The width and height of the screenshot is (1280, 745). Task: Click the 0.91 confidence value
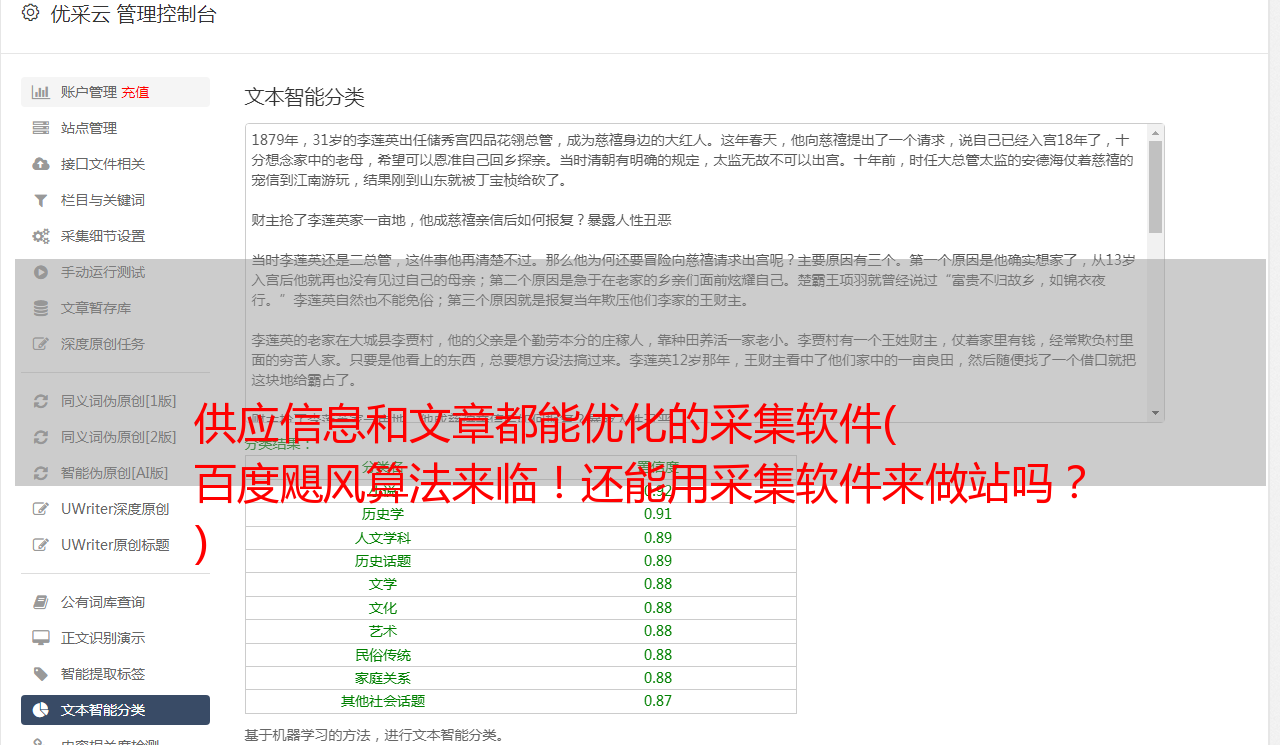[x=658, y=514]
